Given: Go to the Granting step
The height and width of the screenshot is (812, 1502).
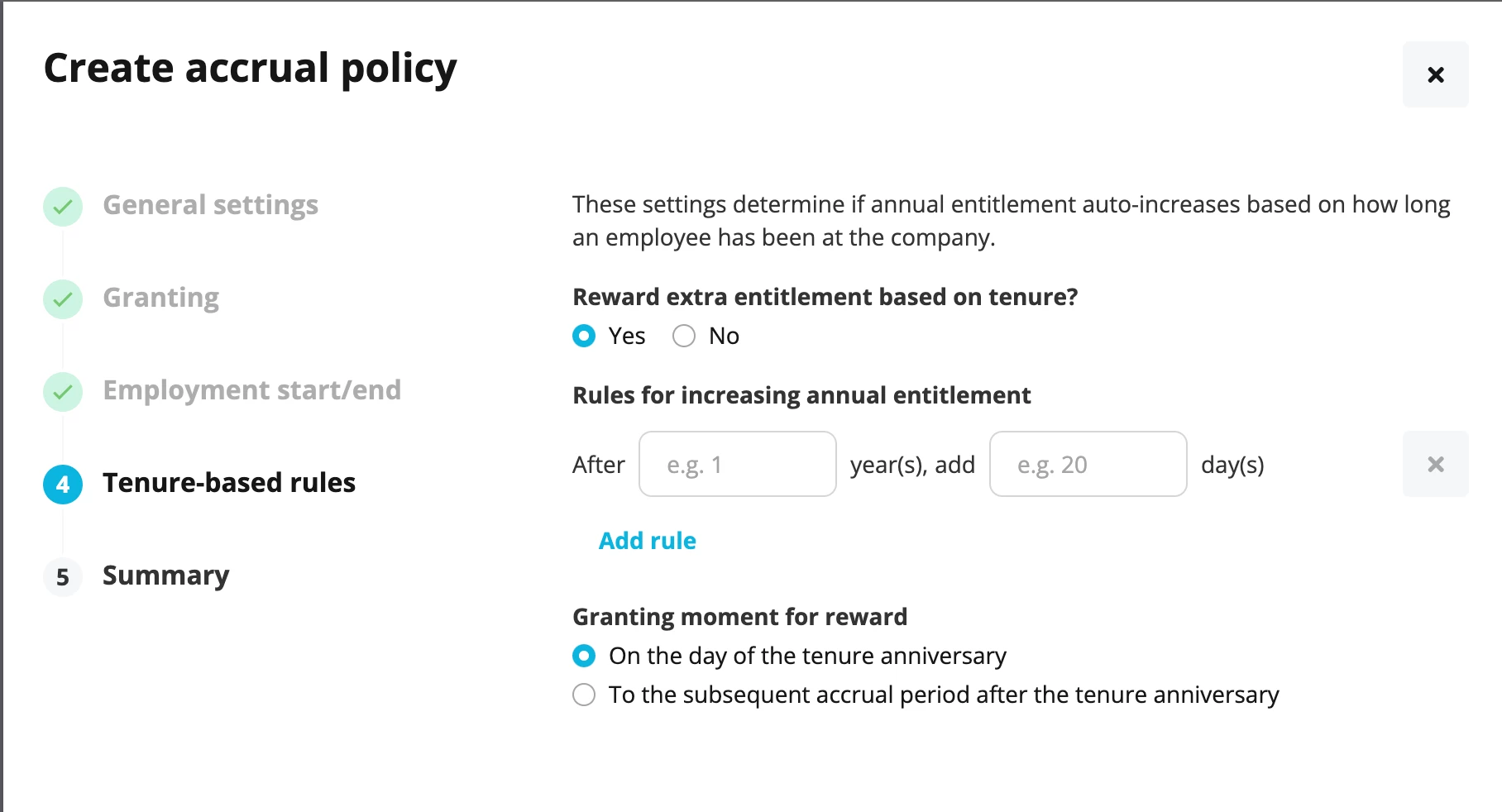Looking at the screenshot, I should [x=160, y=298].
